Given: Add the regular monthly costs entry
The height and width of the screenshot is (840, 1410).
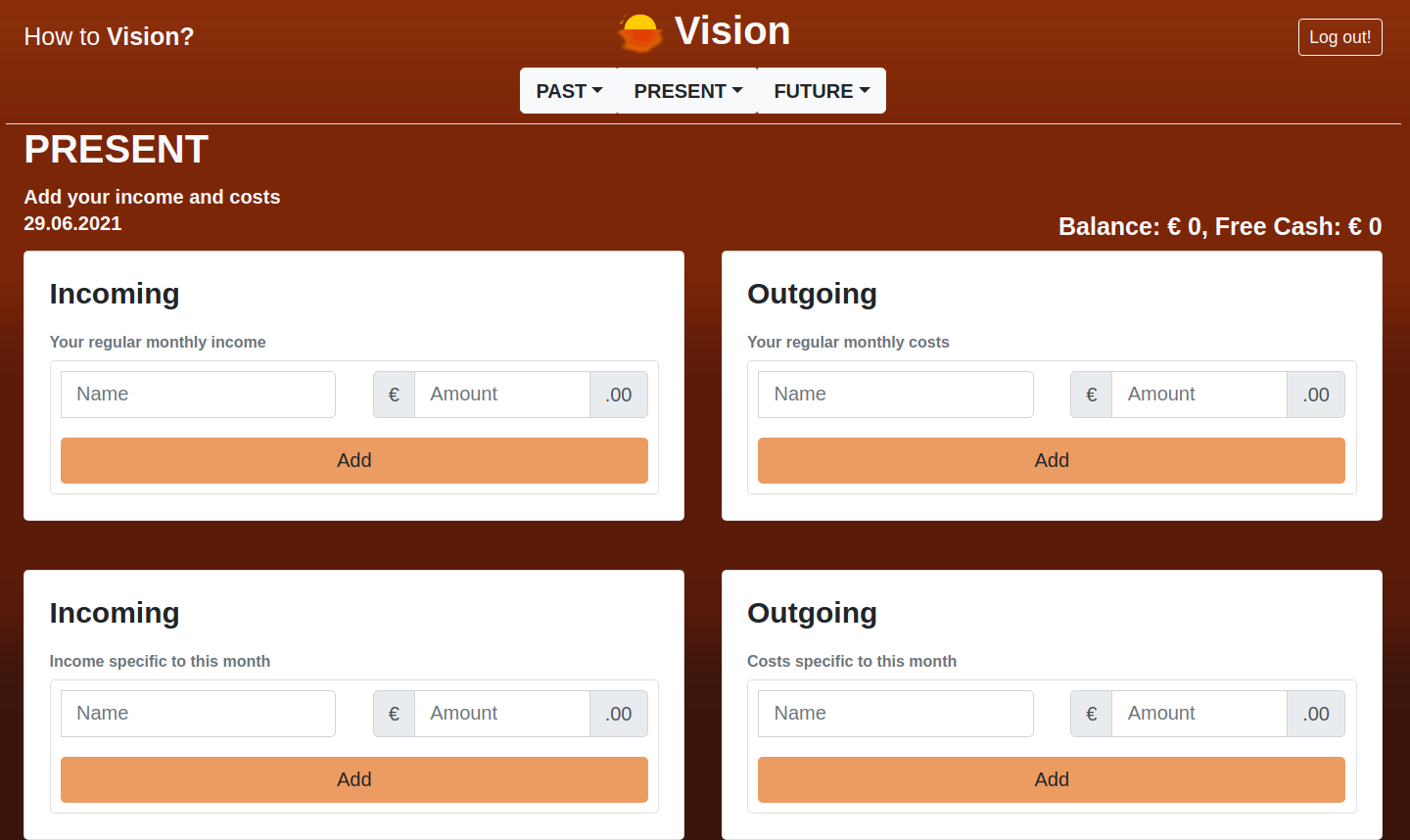Looking at the screenshot, I should (x=1051, y=460).
